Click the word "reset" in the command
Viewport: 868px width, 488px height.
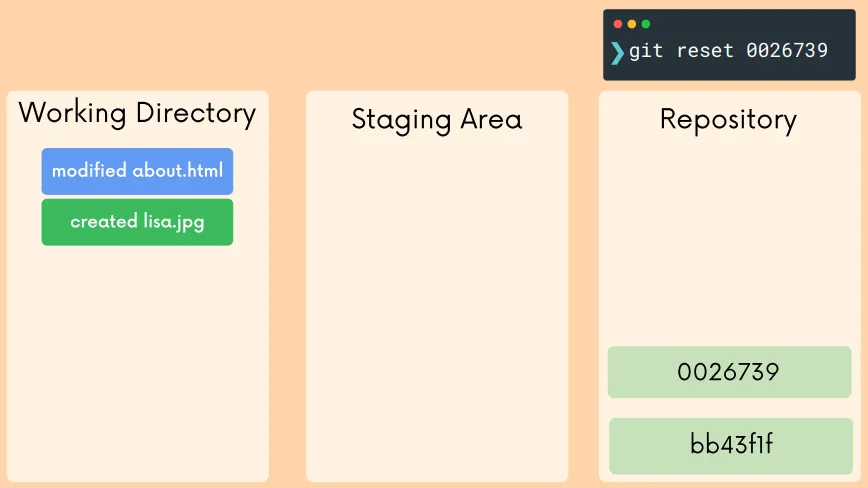(705, 50)
